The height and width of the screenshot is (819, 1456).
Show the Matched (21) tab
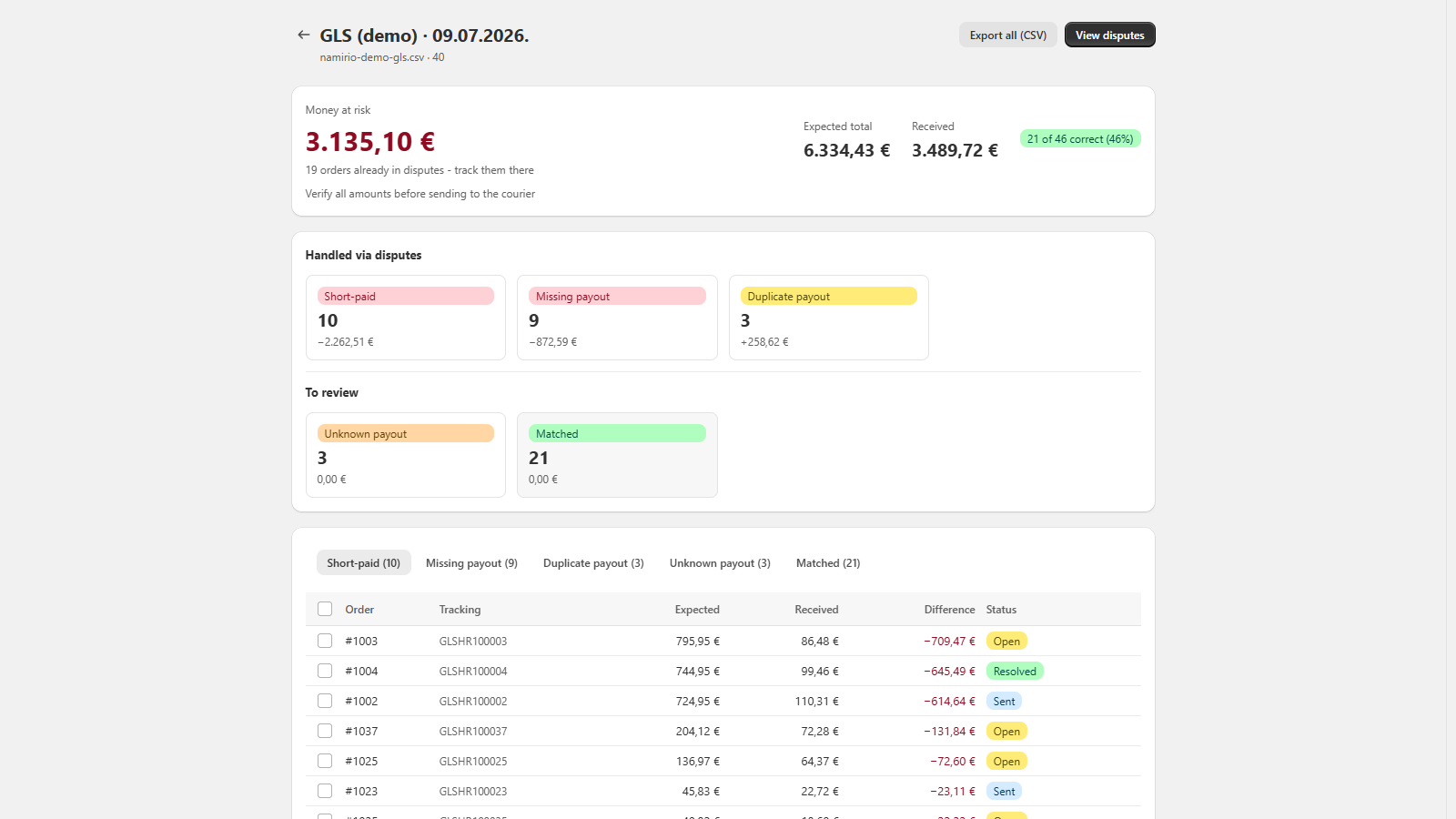828,563
